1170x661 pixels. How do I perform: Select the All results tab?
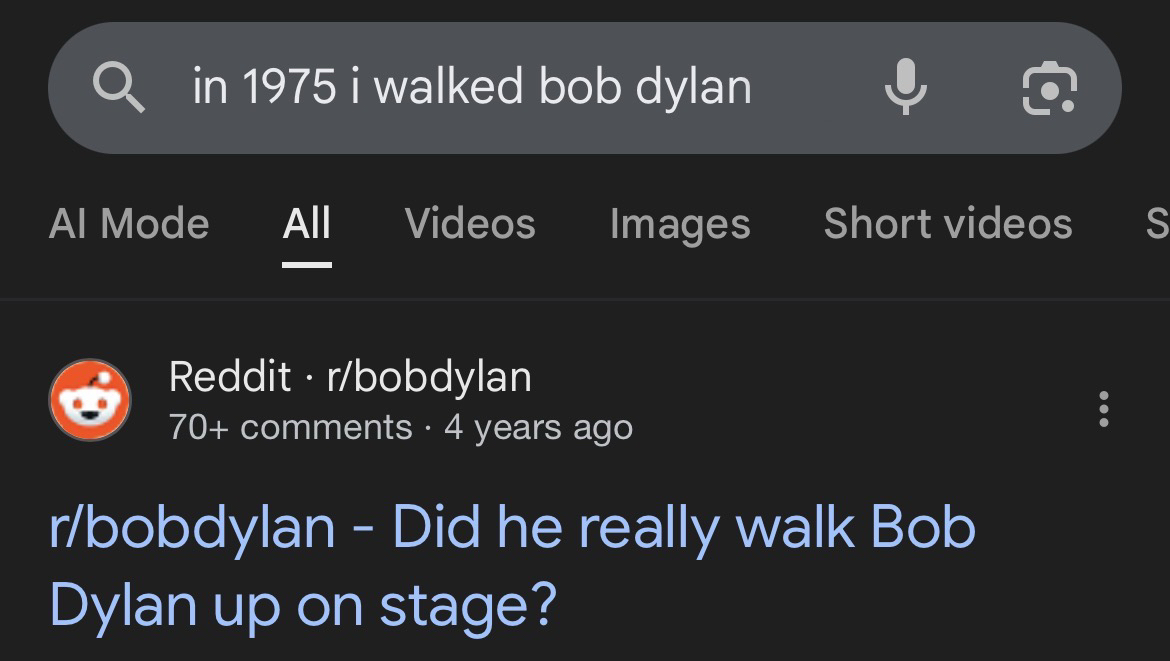(x=306, y=223)
